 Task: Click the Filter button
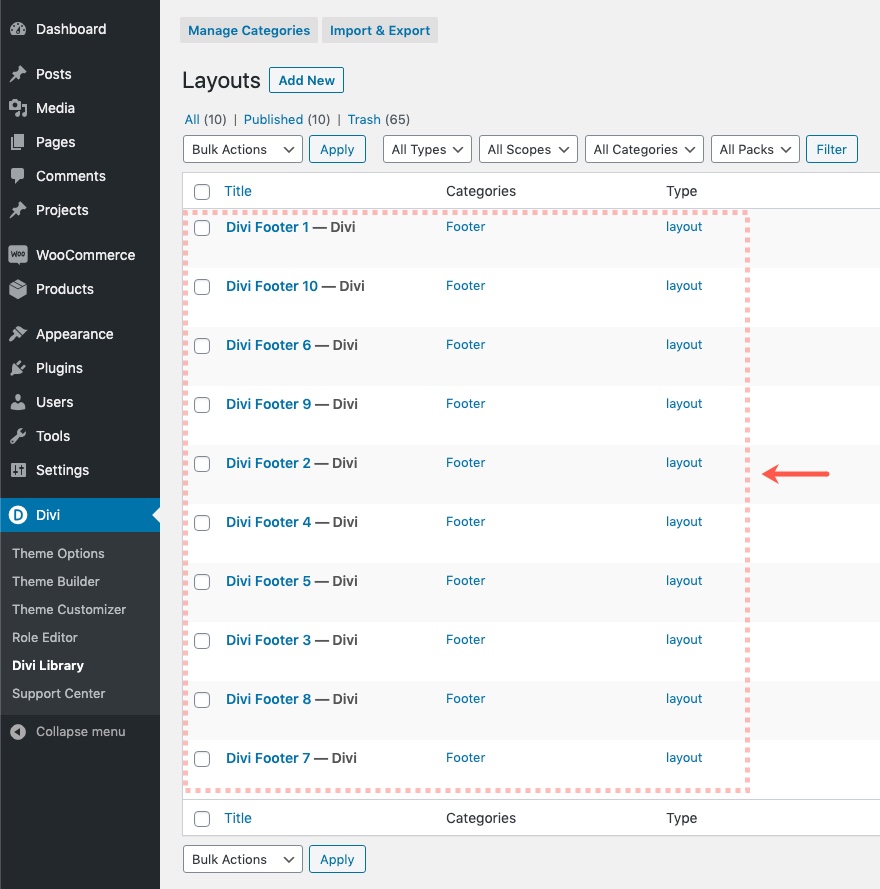(x=832, y=149)
